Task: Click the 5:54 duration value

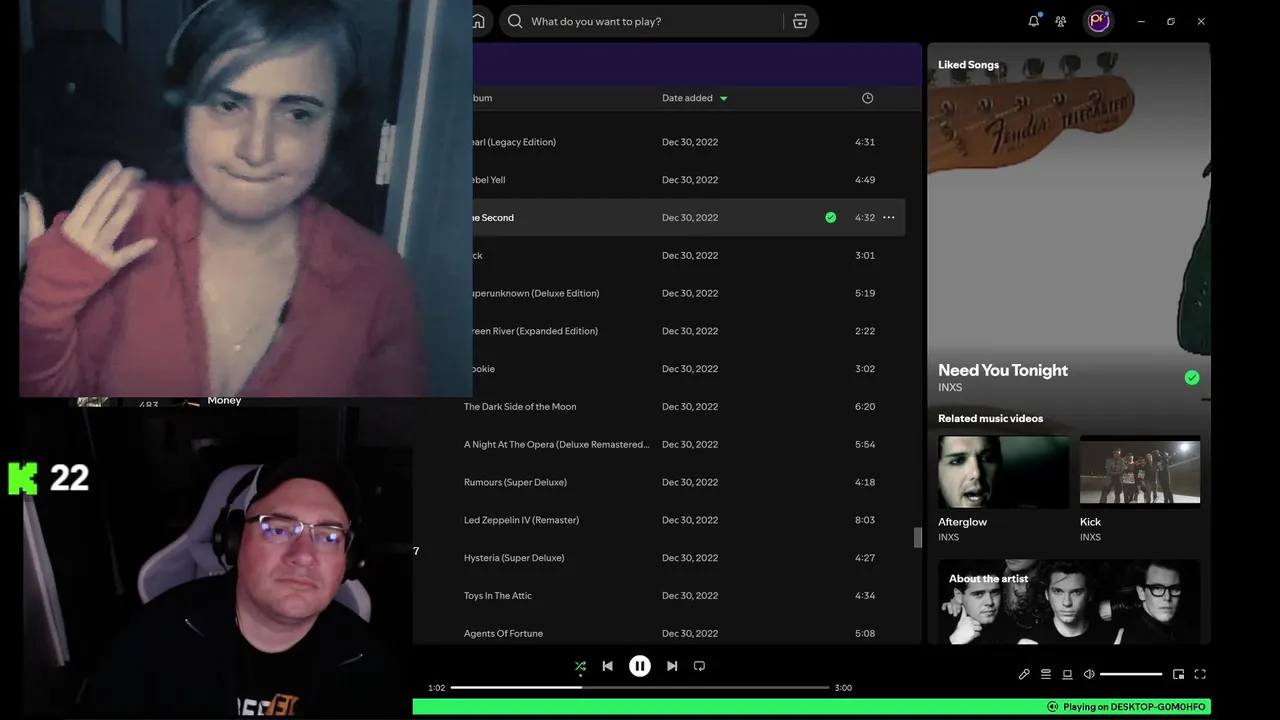Action: point(865,445)
